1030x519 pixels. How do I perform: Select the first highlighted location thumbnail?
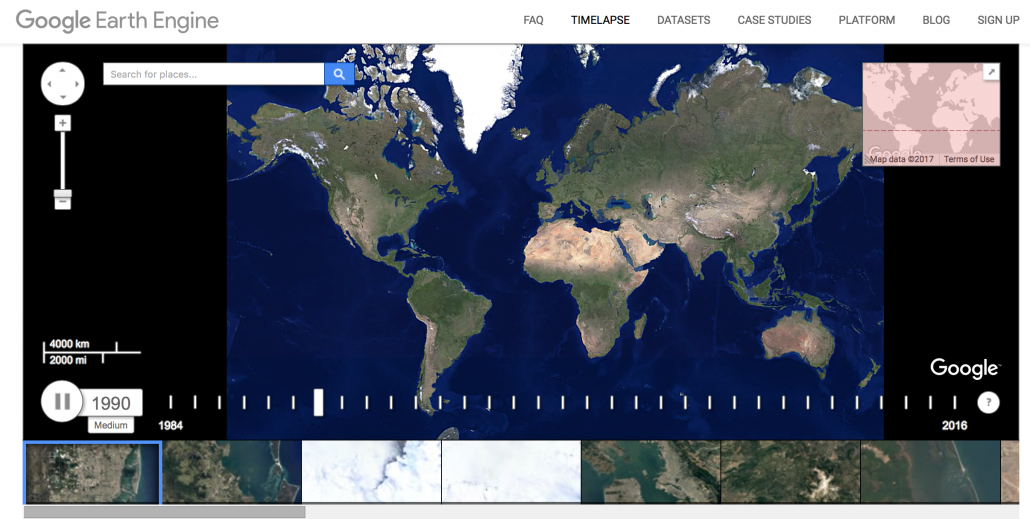pos(93,472)
